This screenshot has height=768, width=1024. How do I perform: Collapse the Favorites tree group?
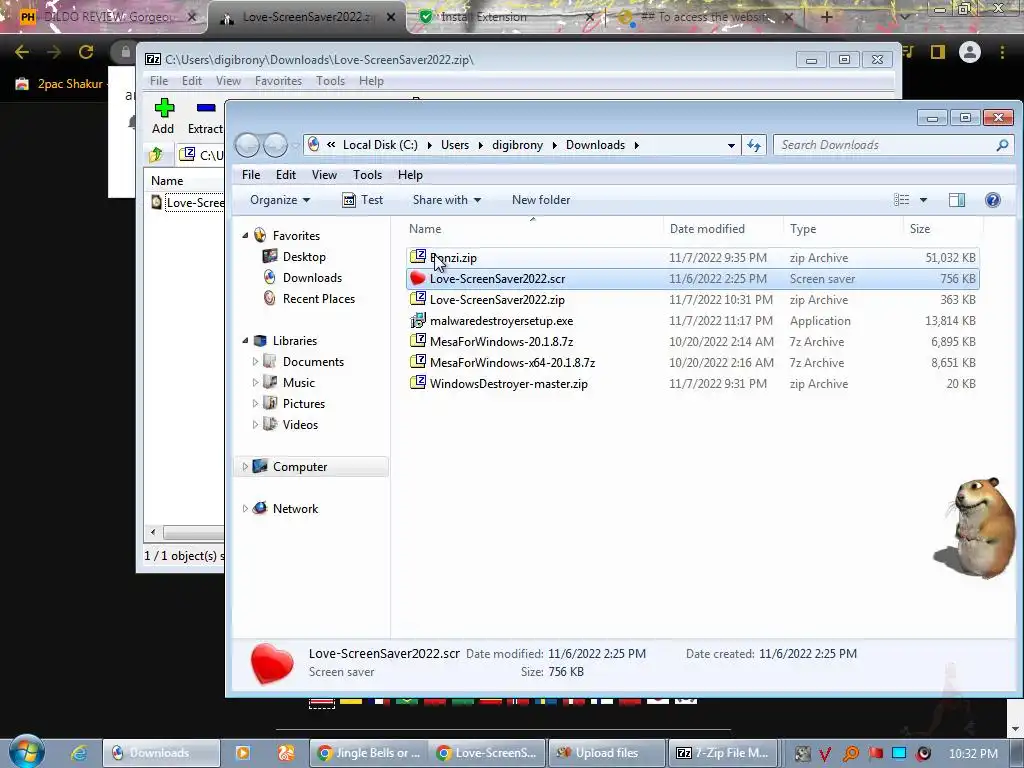point(246,235)
